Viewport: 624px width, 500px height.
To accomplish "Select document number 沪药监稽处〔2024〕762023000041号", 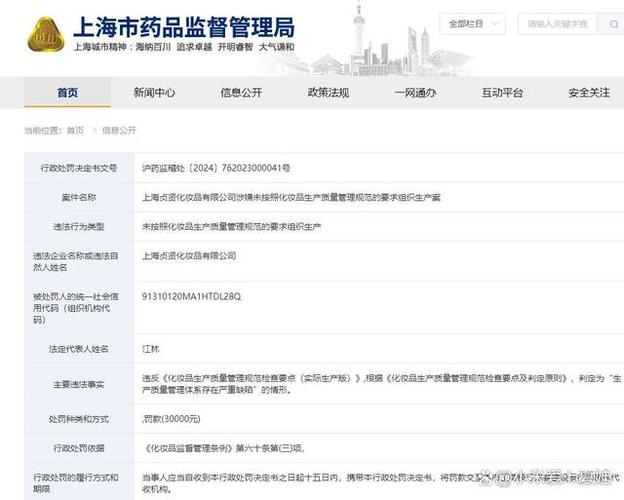I will coord(216,168).
